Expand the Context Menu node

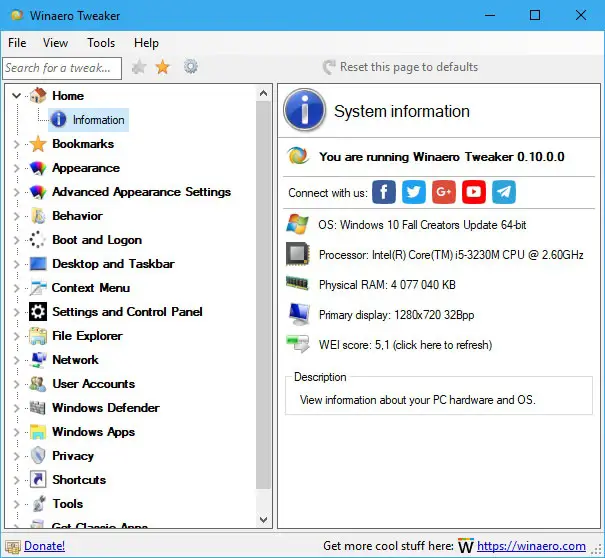point(16,288)
